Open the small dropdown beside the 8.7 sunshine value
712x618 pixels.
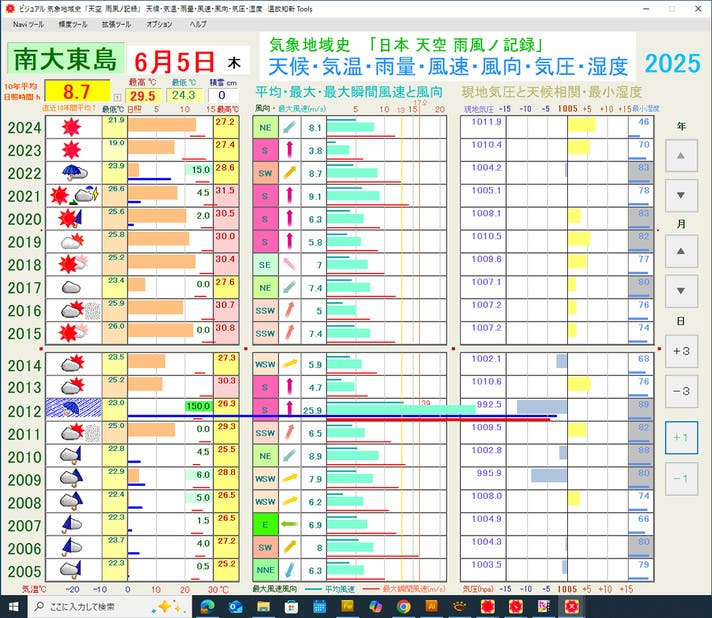118,98
